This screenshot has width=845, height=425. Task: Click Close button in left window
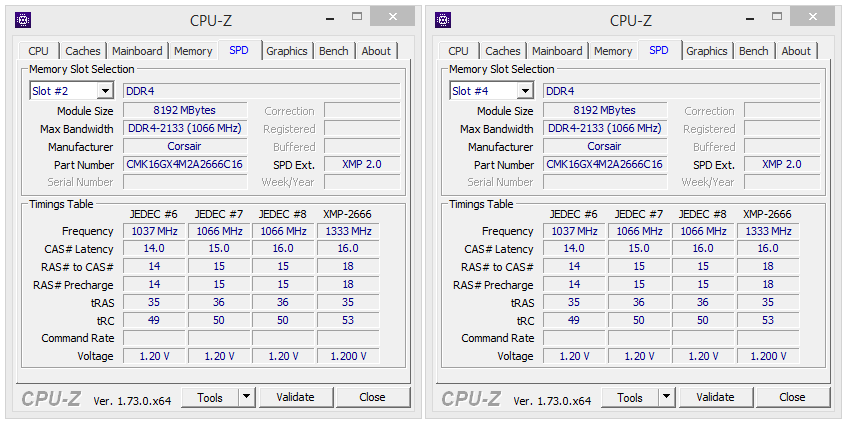pos(372,398)
